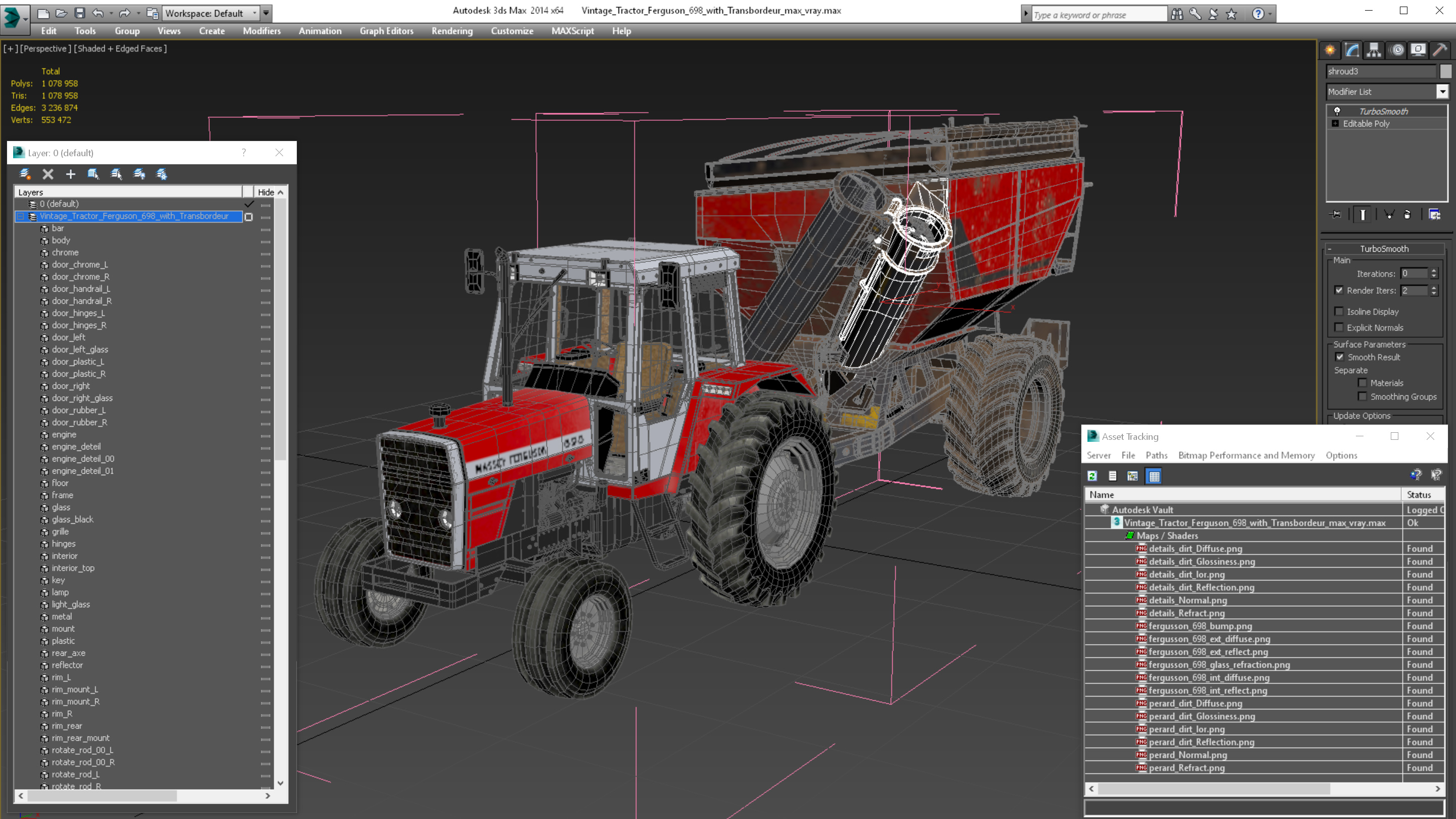Open the Utilities command panel tab
The height and width of the screenshot is (819, 1456).
coord(1440,51)
